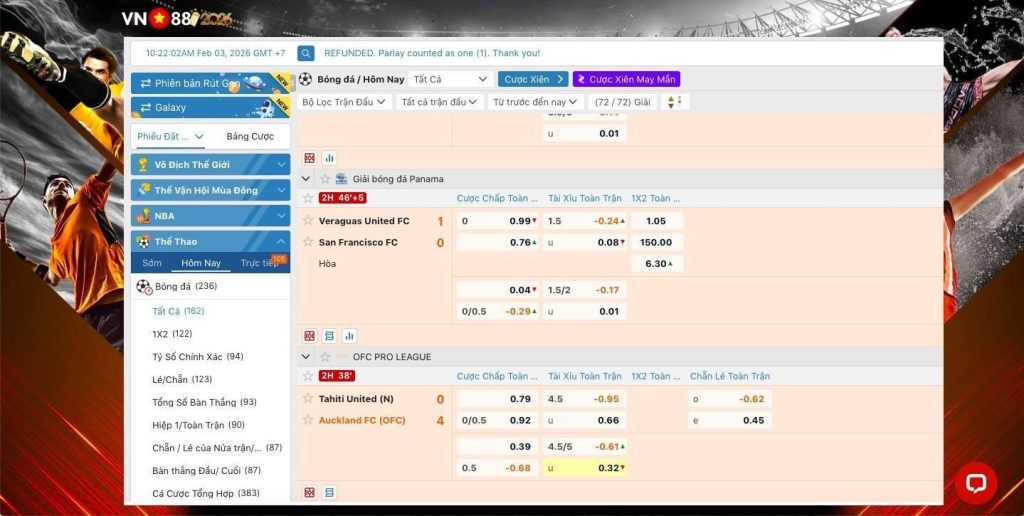Select Bàn thắng Đầu/ Cuối (87)
The height and width of the screenshot is (516, 1024).
206,470
